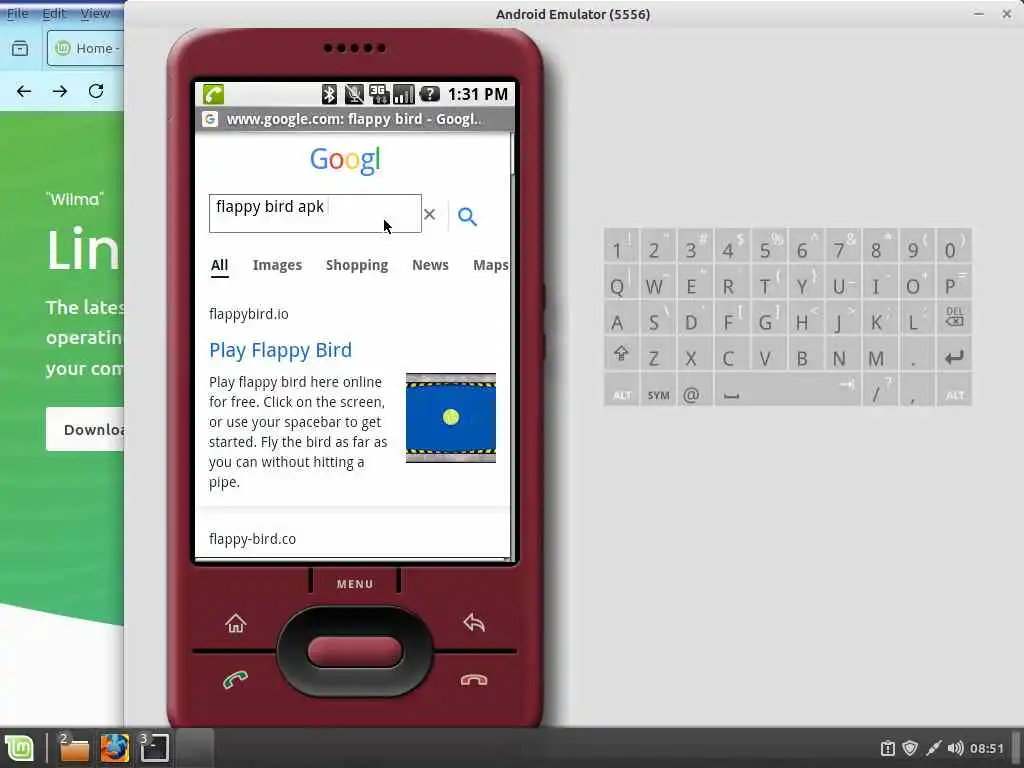Open the file manager folder in taskbar

click(x=74, y=748)
